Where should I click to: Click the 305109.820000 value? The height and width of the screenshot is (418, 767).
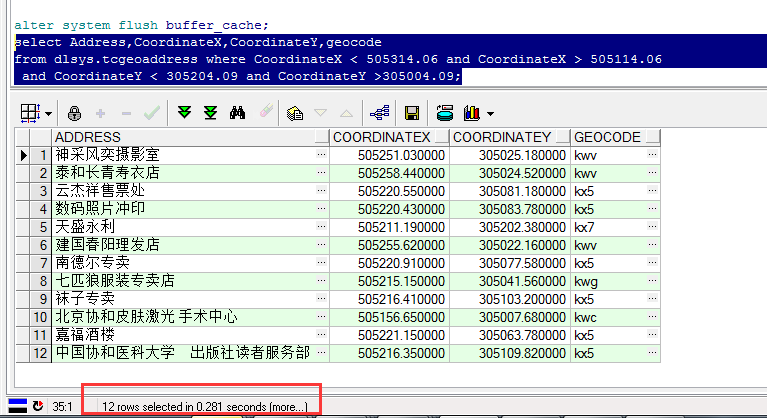pyautogui.click(x=522, y=353)
